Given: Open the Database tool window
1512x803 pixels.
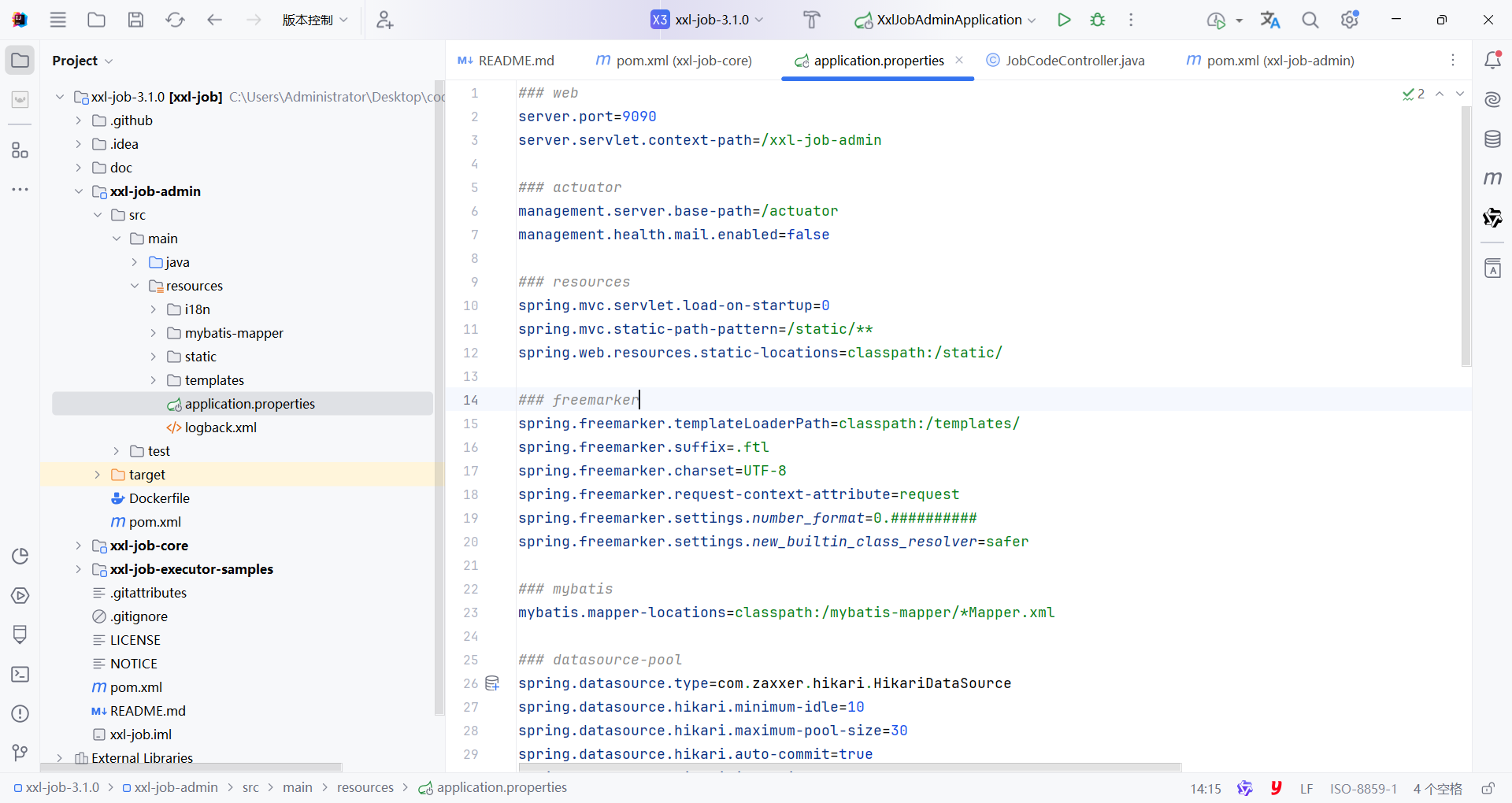Looking at the screenshot, I should 1492,139.
